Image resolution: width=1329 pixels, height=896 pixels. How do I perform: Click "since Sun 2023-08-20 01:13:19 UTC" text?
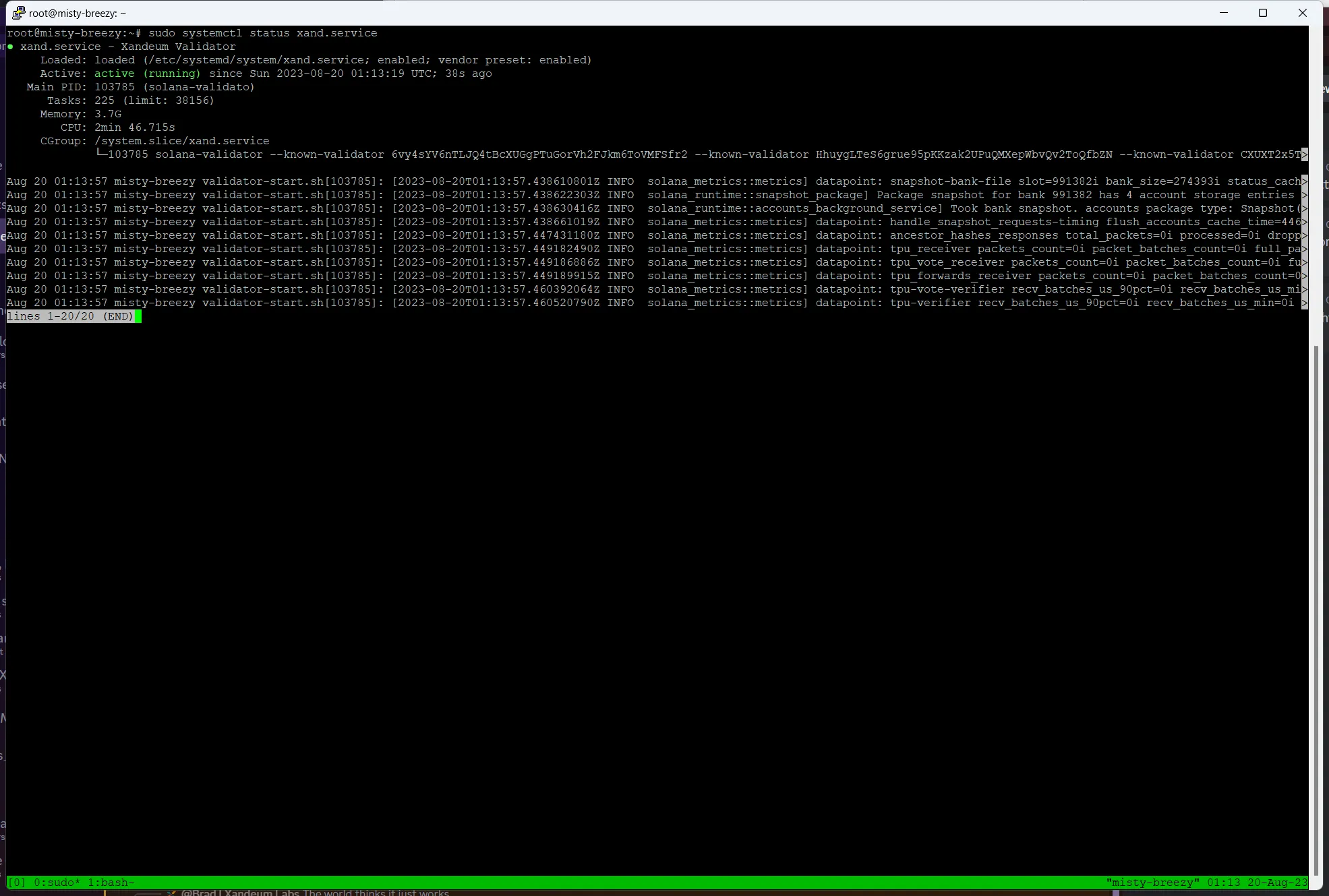(x=323, y=73)
